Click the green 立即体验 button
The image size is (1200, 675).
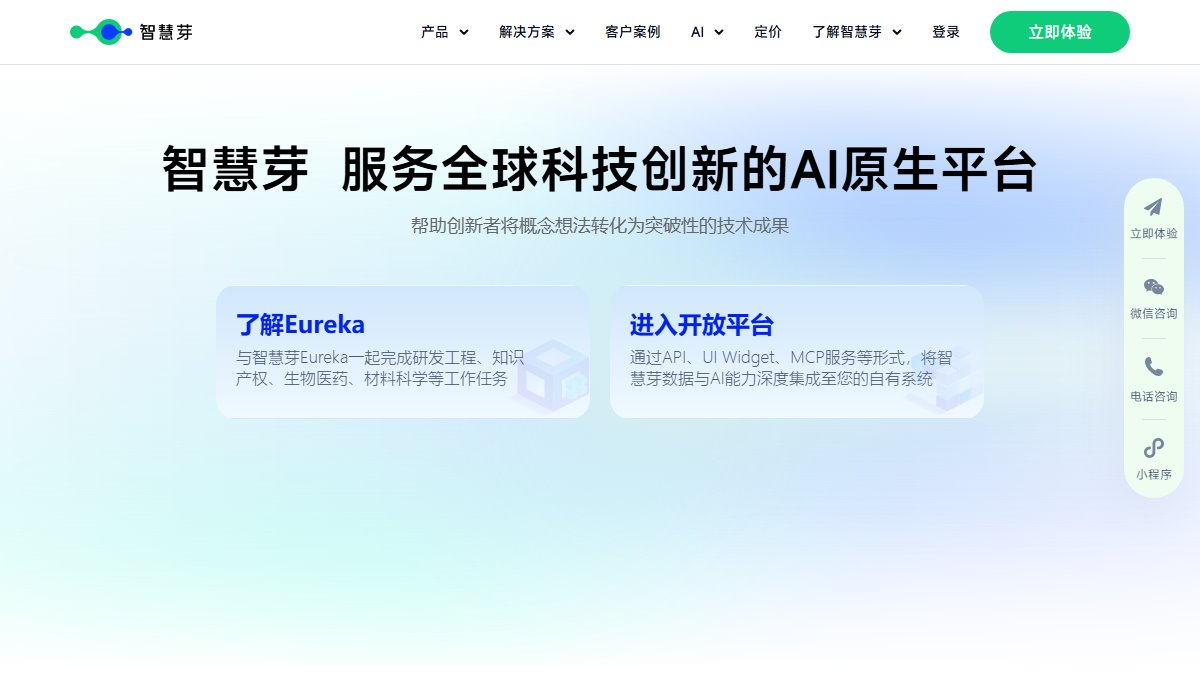[x=1060, y=32]
